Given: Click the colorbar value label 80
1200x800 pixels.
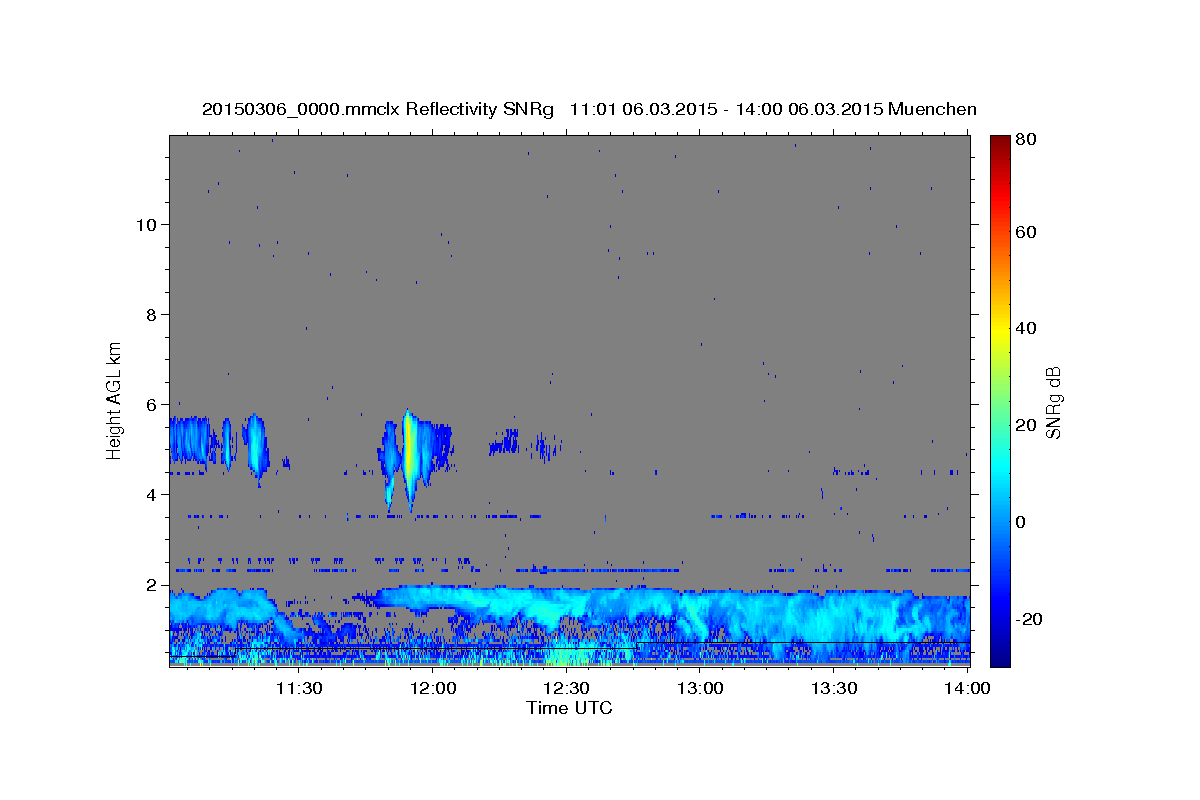Looking at the screenshot, I should tap(1025, 140).
